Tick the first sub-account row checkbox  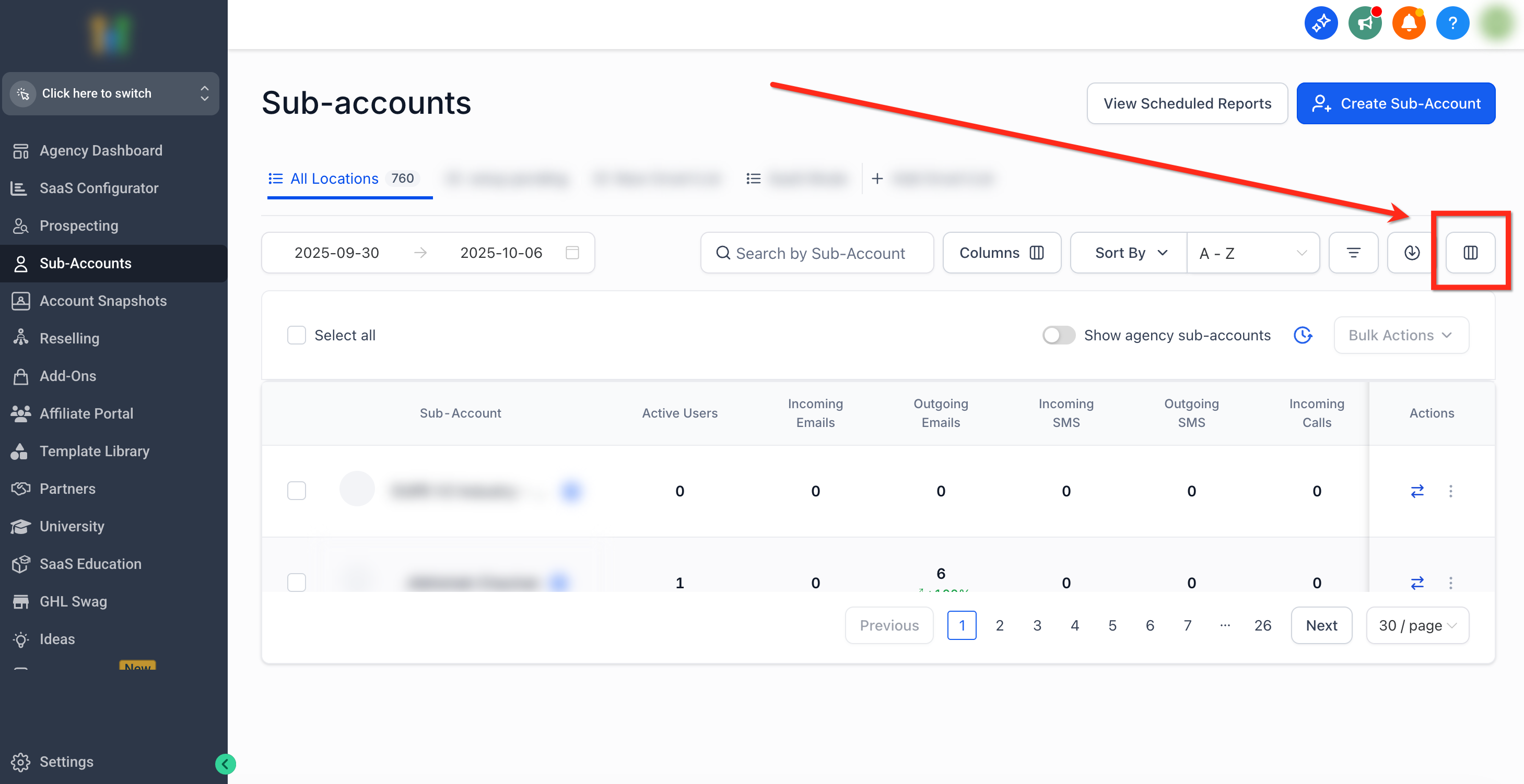297,491
